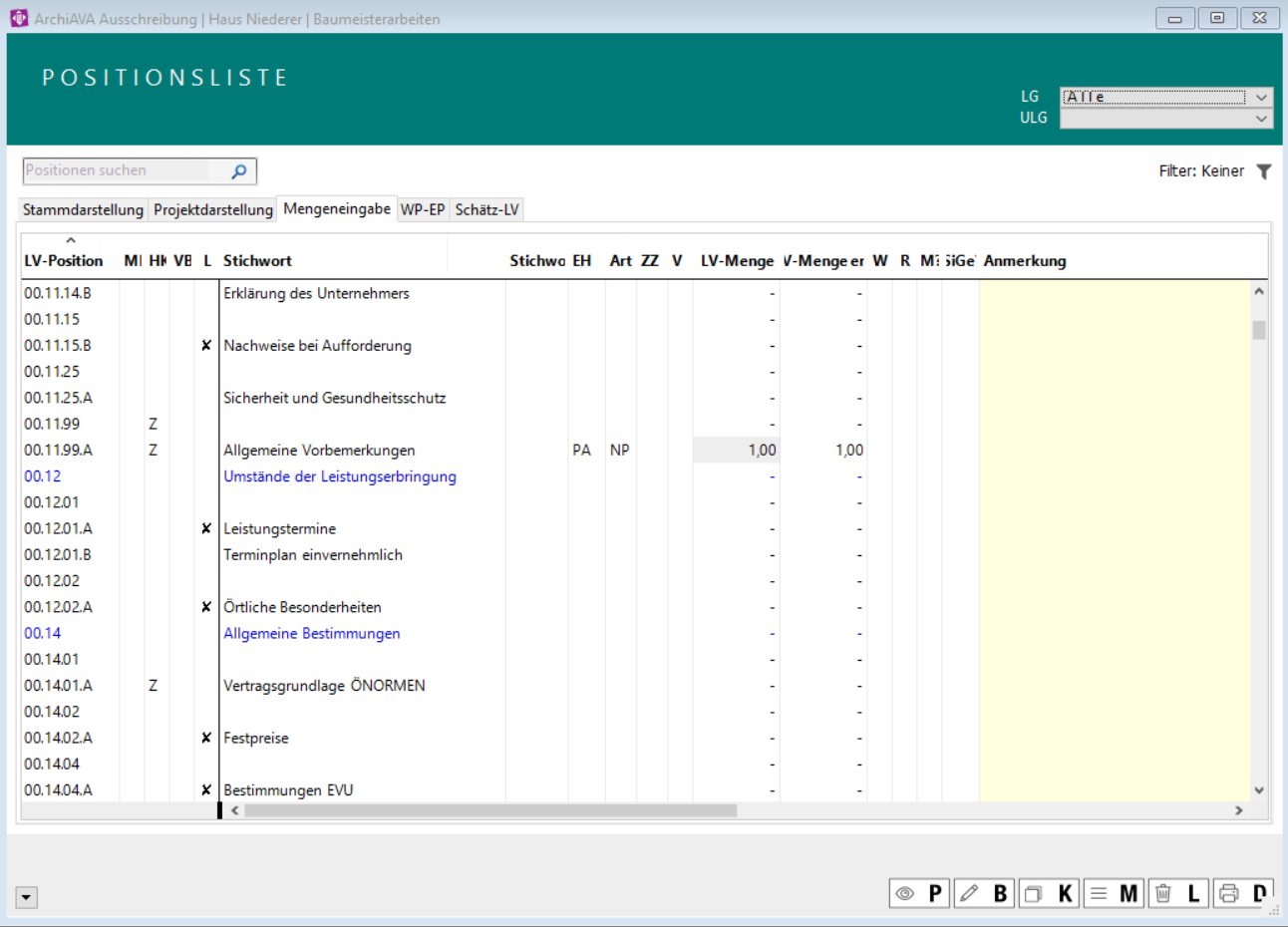This screenshot has width=1288, height=927.
Task: Click the horizontal scrollbar right arrow
Action: 1239,810
